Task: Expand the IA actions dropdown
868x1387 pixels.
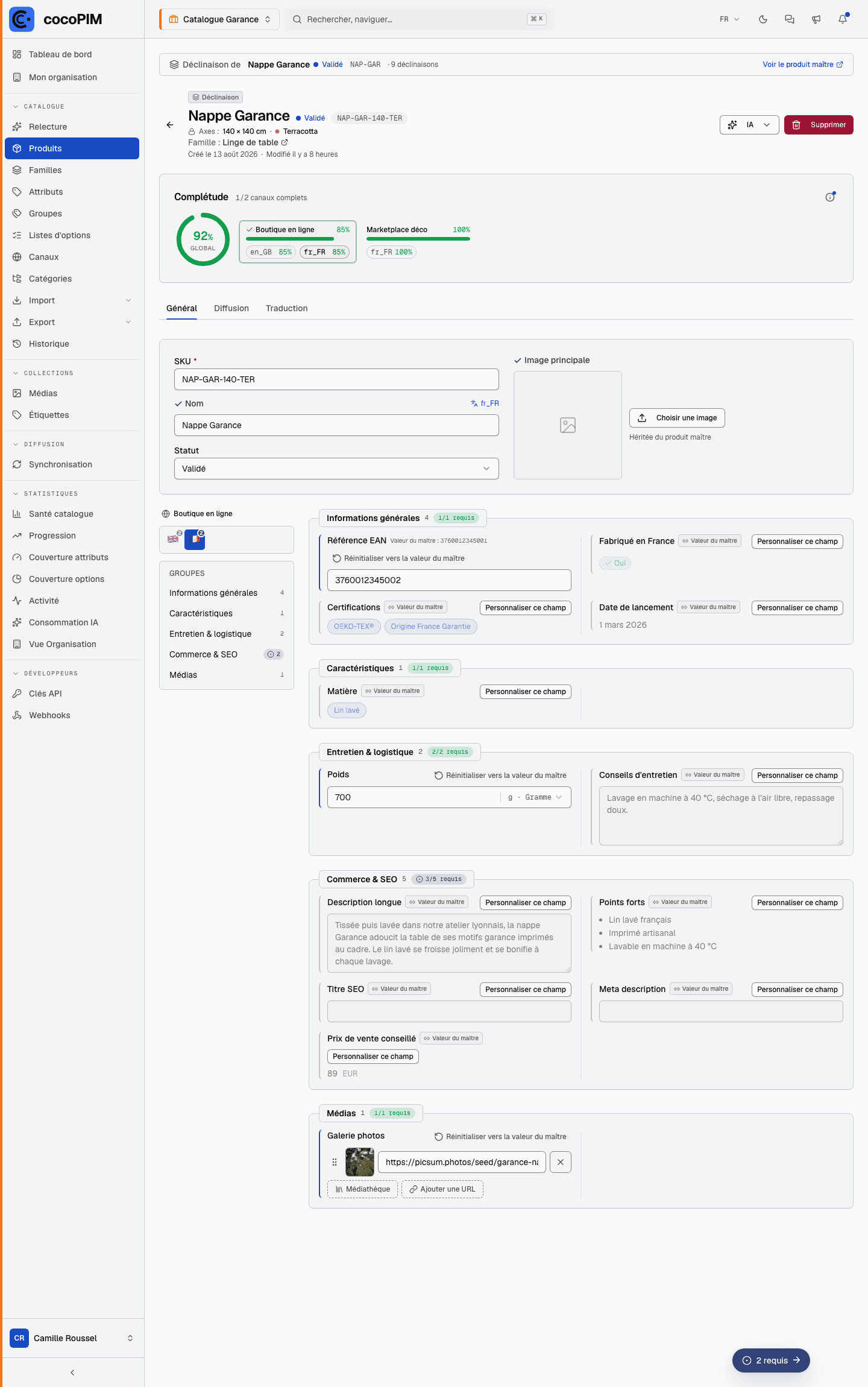Action: coord(749,125)
